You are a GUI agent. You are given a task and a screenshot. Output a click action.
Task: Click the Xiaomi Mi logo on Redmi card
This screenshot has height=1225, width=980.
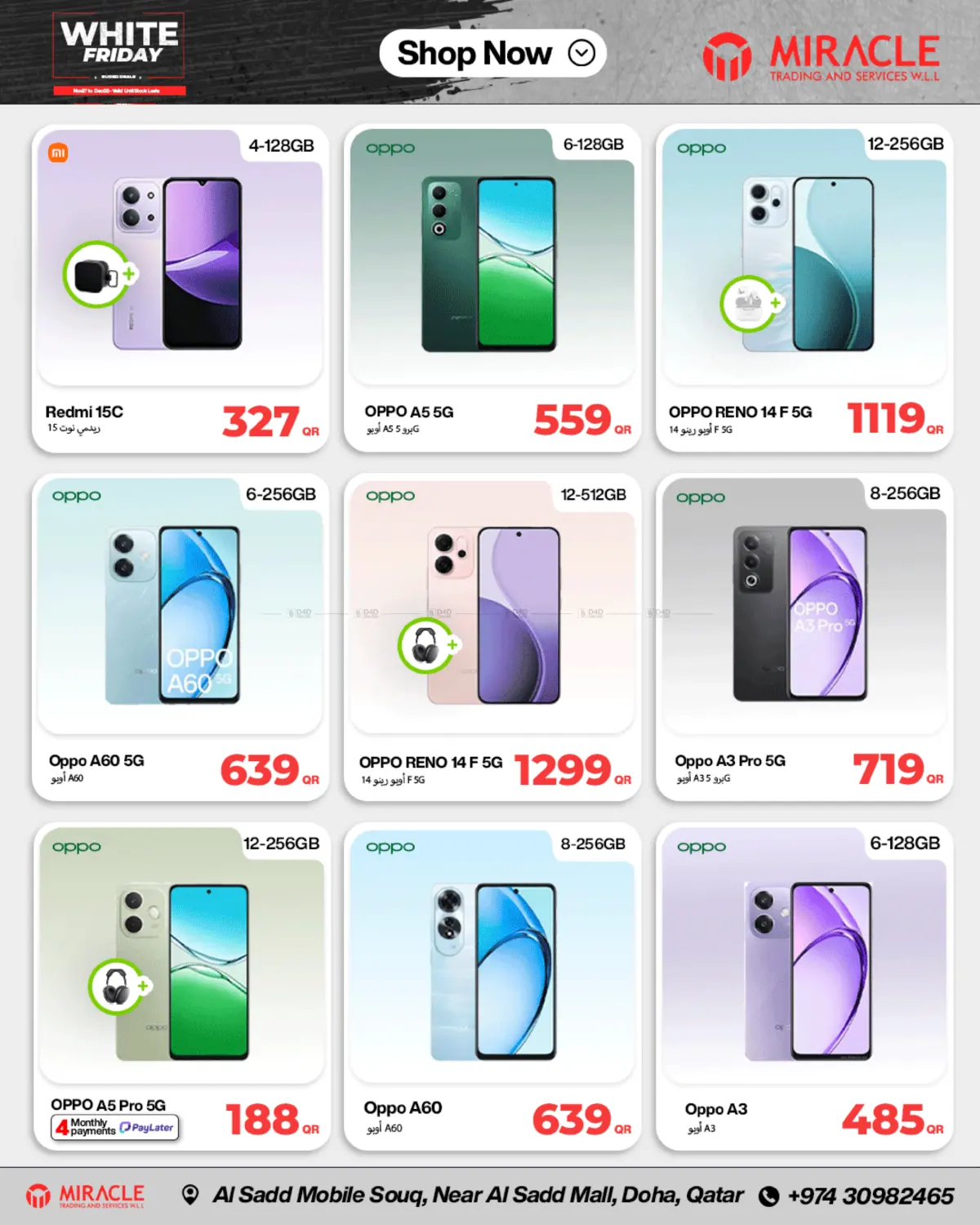click(59, 153)
